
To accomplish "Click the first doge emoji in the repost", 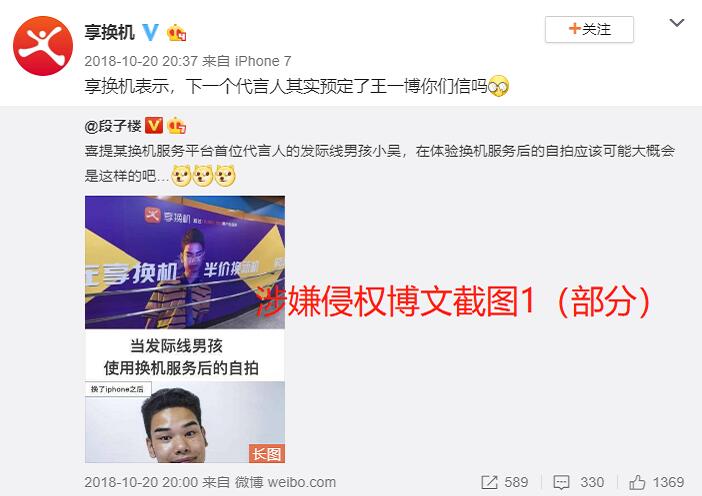I will (181, 175).
